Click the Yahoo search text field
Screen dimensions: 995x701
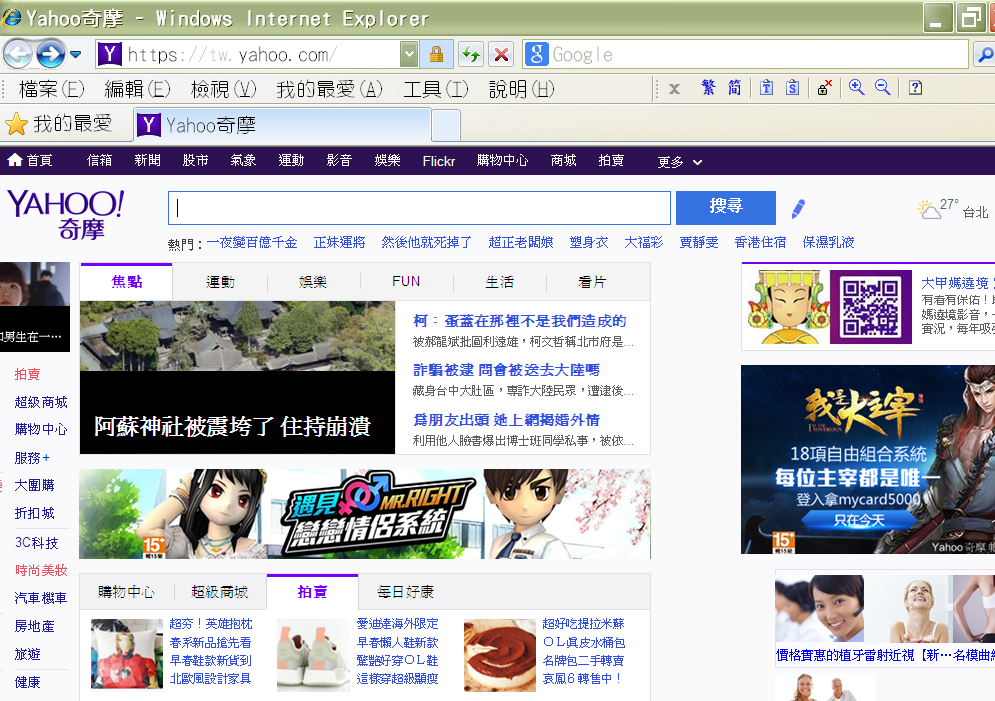(x=419, y=208)
